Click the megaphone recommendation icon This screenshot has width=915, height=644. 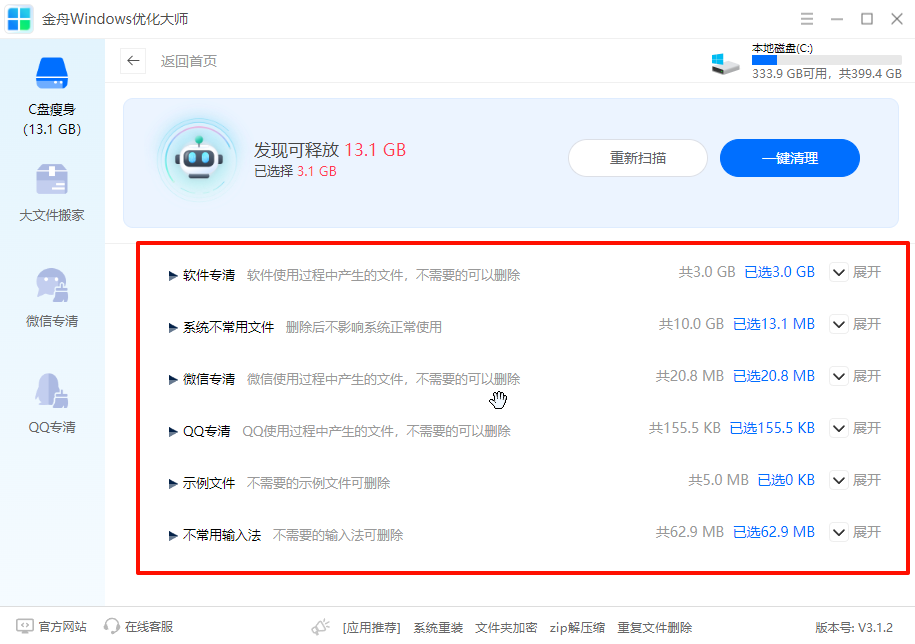pyautogui.click(x=320, y=627)
